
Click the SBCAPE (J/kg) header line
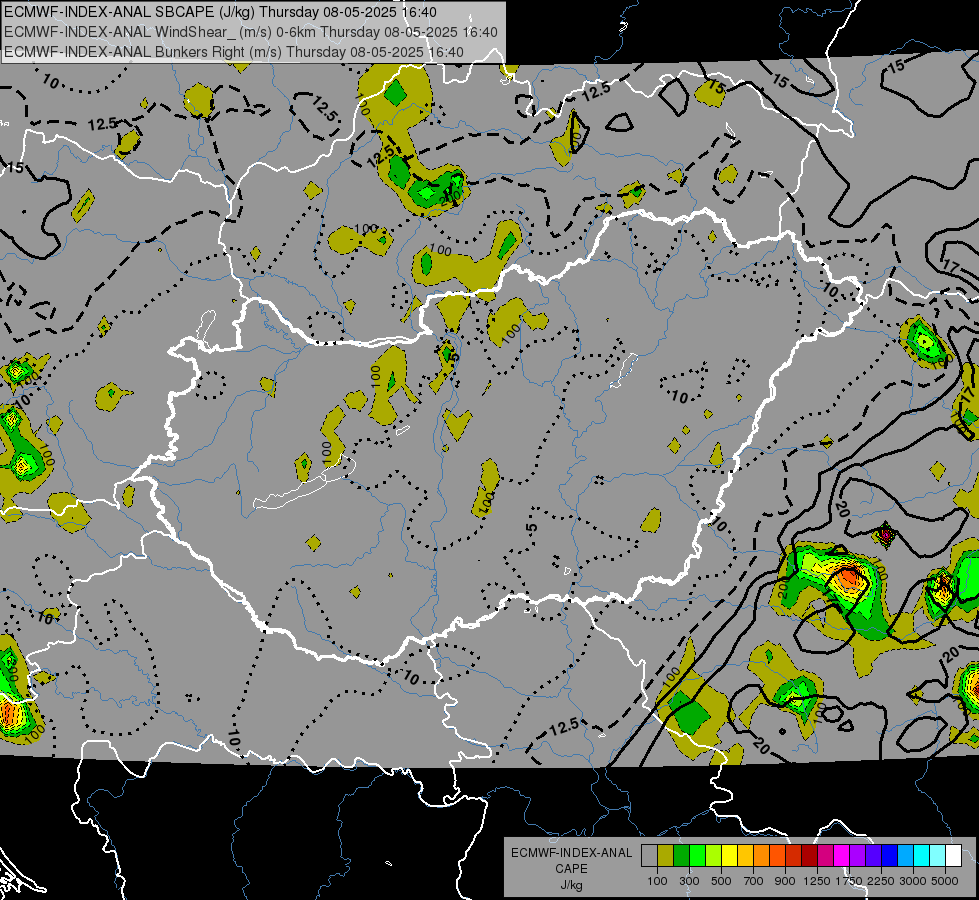(220, 12)
